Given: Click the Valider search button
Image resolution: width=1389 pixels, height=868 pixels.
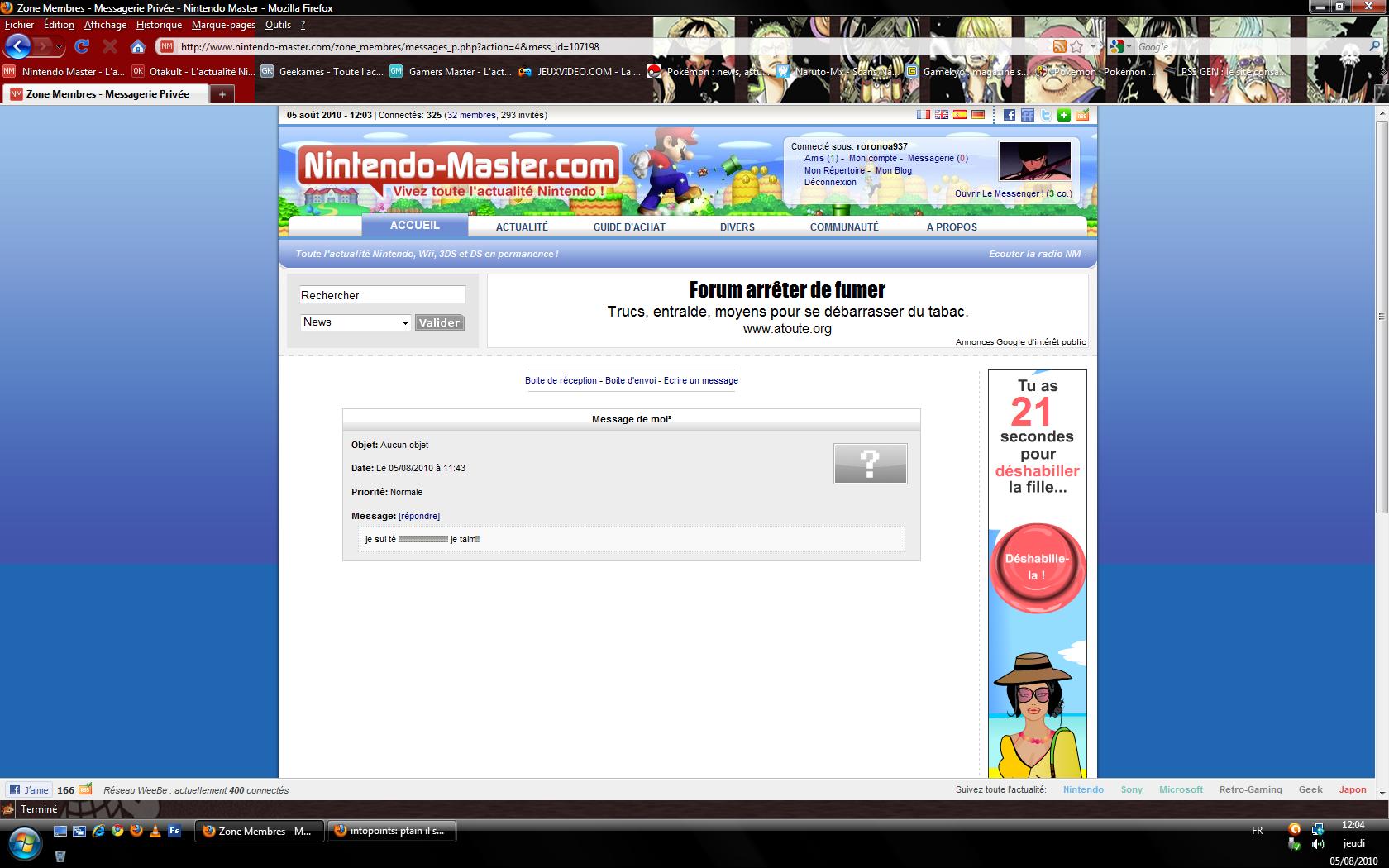Looking at the screenshot, I should tap(439, 322).
